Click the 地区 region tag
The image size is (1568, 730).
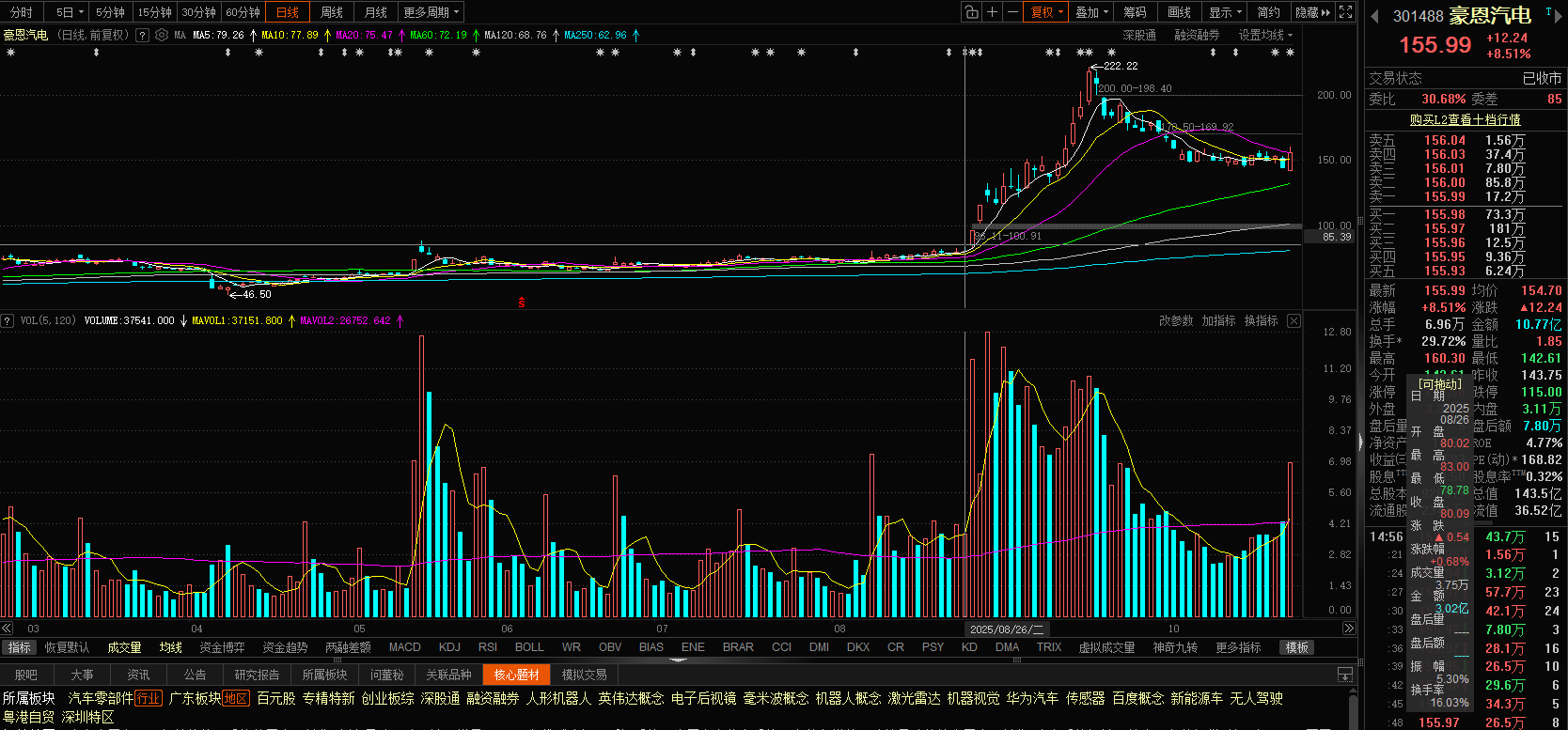pyautogui.click(x=236, y=698)
